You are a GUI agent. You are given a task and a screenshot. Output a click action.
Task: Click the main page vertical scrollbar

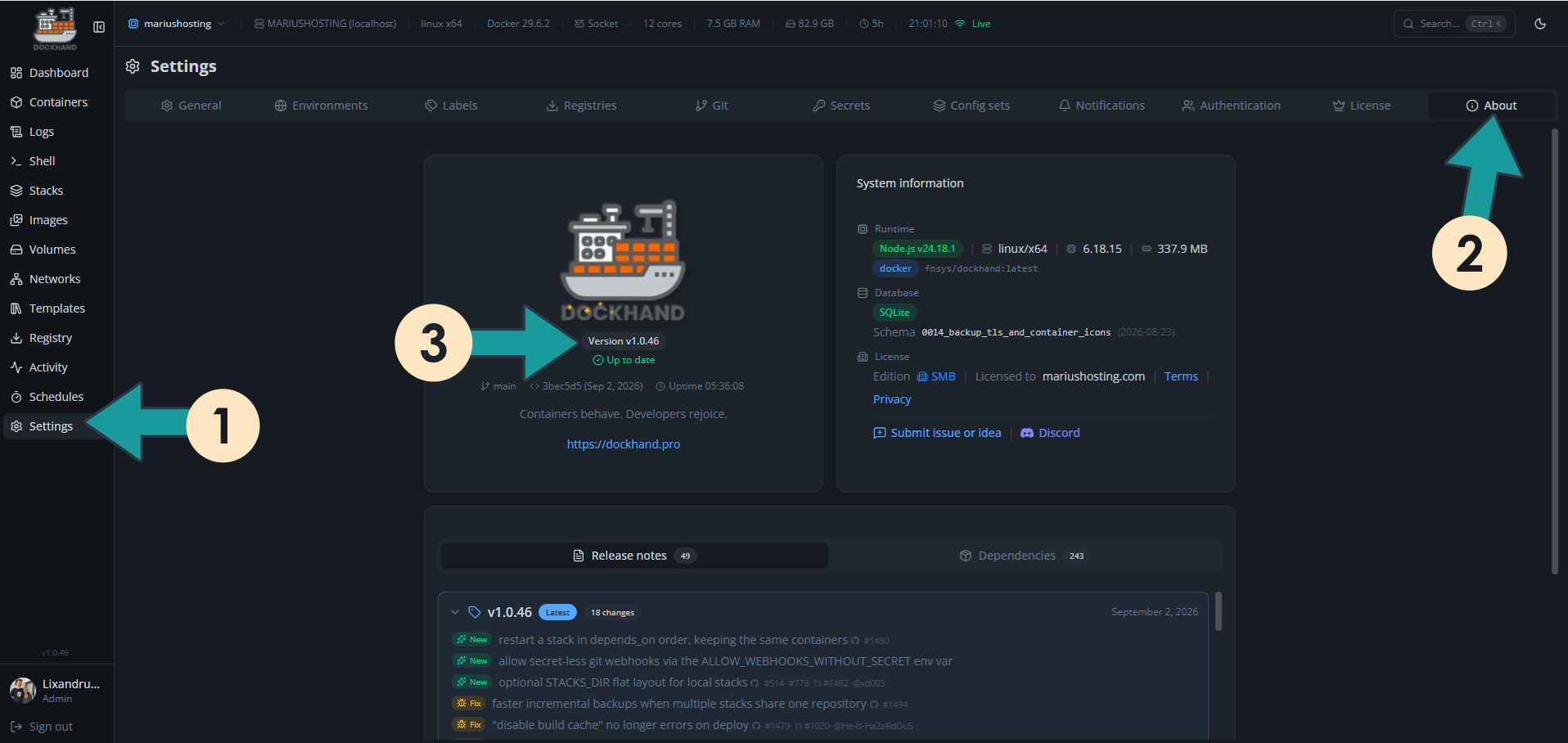click(x=1555, y=352)
